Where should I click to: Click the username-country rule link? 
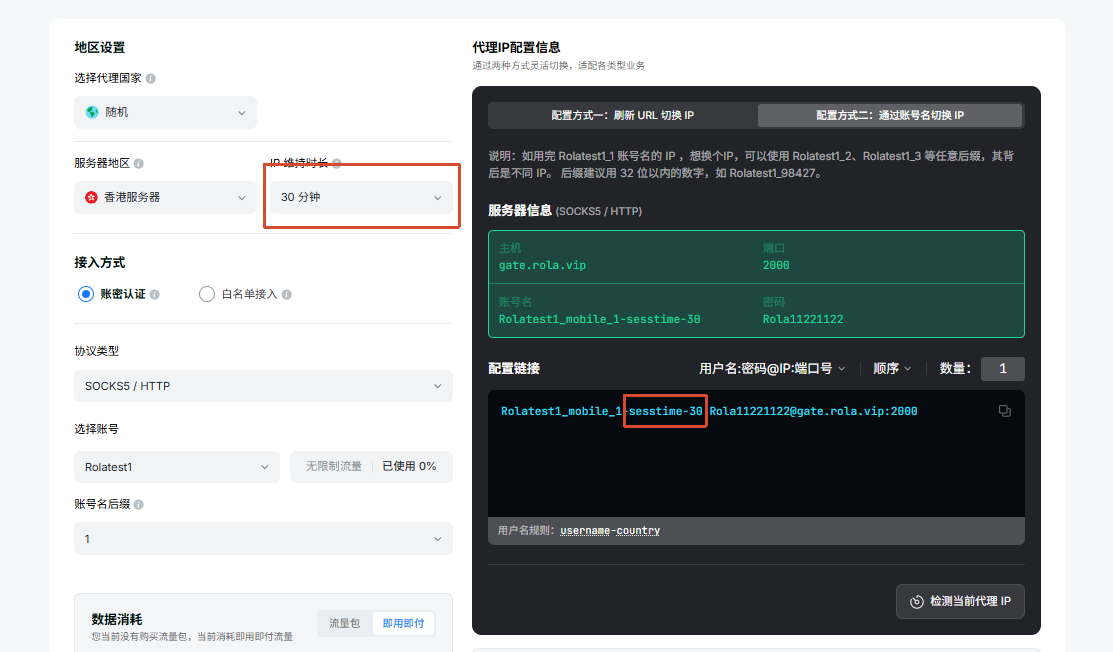click(610, 531)
